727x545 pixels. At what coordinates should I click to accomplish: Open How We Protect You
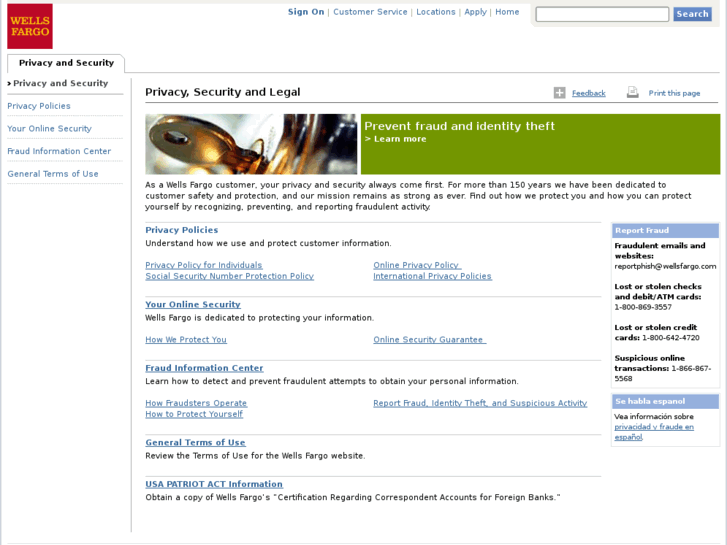(186, 340)
